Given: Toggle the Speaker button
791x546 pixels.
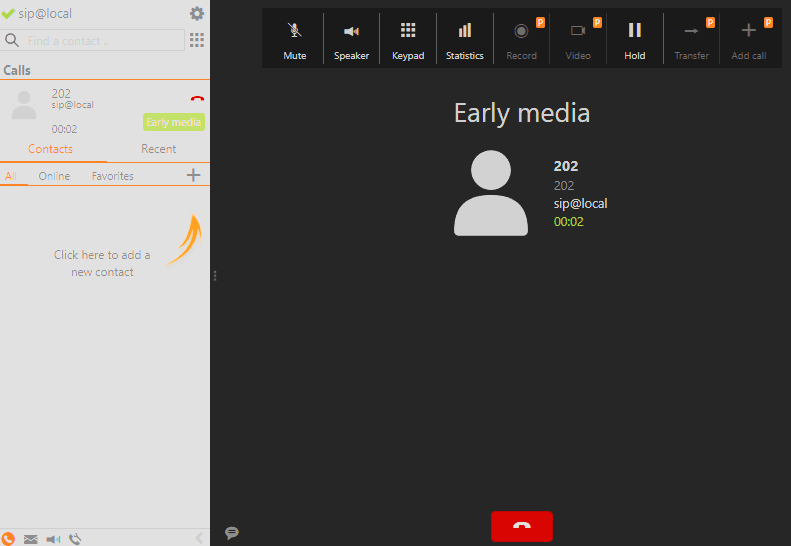Looking at the screenshot, I should click(x=351, y=39).
